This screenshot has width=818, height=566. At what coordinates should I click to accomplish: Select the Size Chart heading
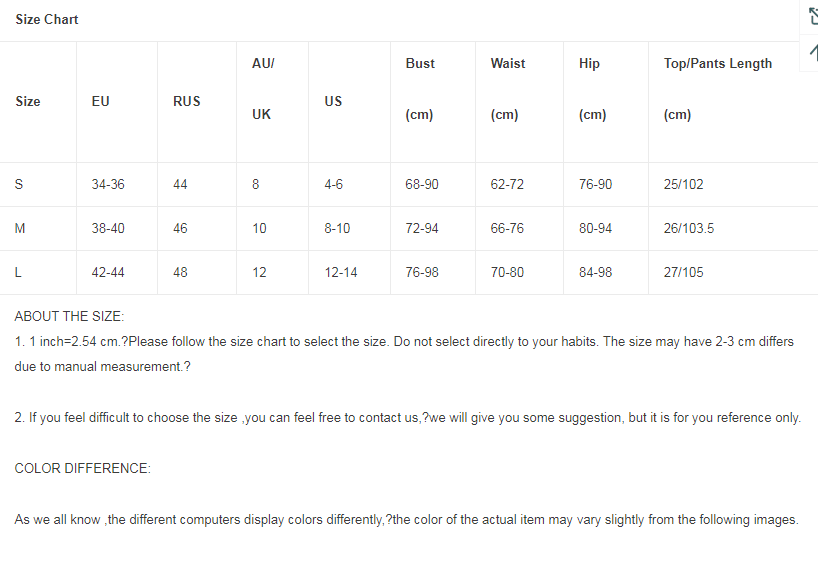47,19
